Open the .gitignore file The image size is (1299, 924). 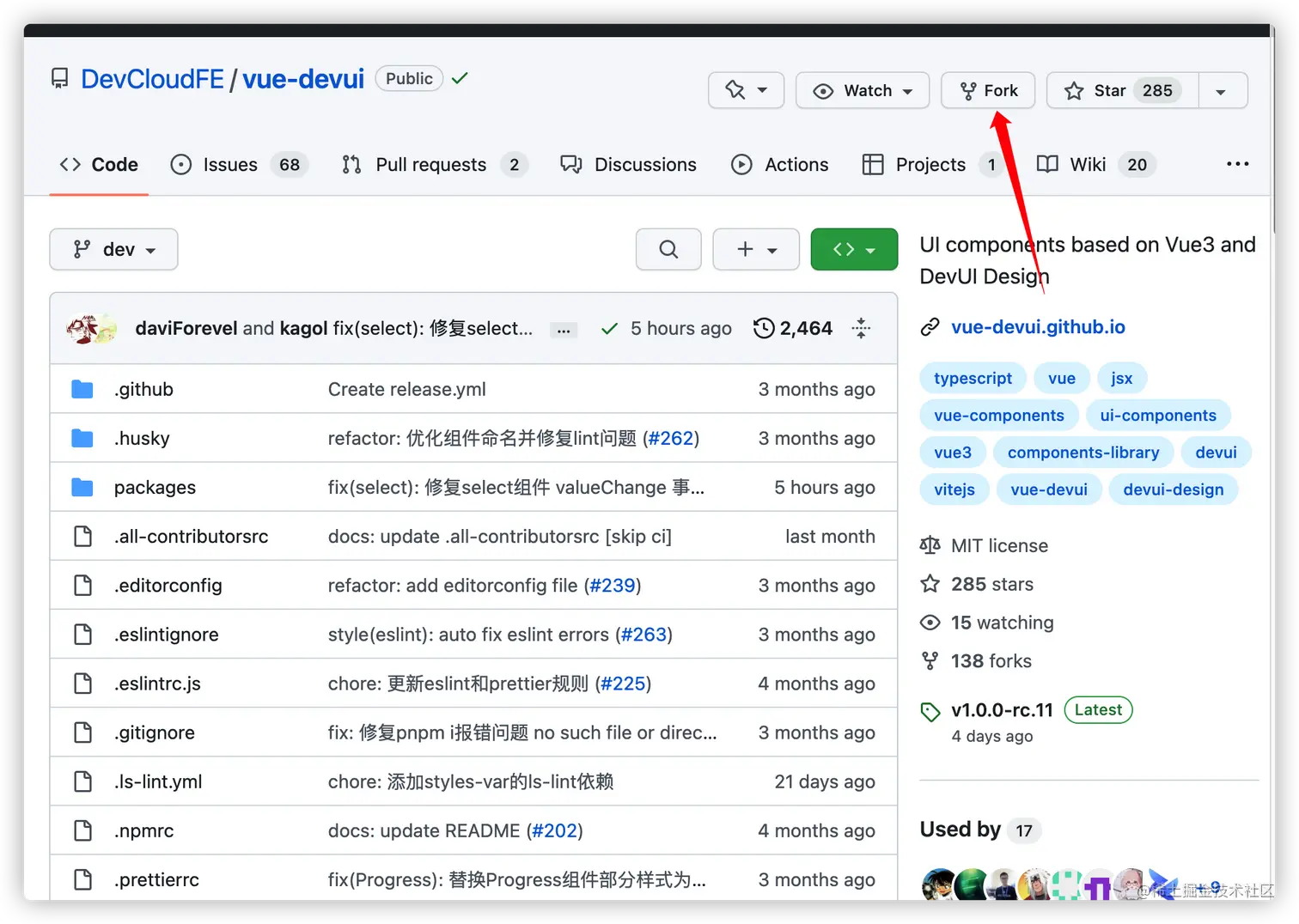pos(155,732)
